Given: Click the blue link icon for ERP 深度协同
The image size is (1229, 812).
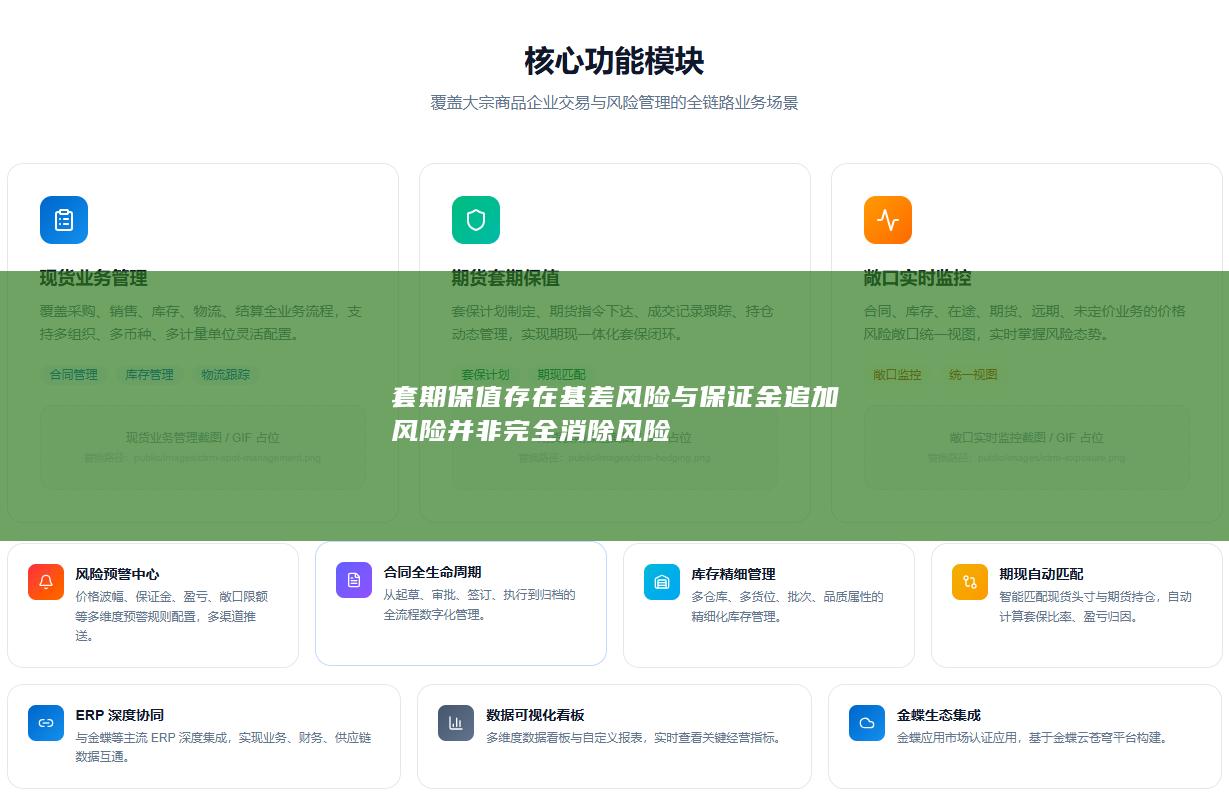Looking at the screenshot, I should coord(46,723).
